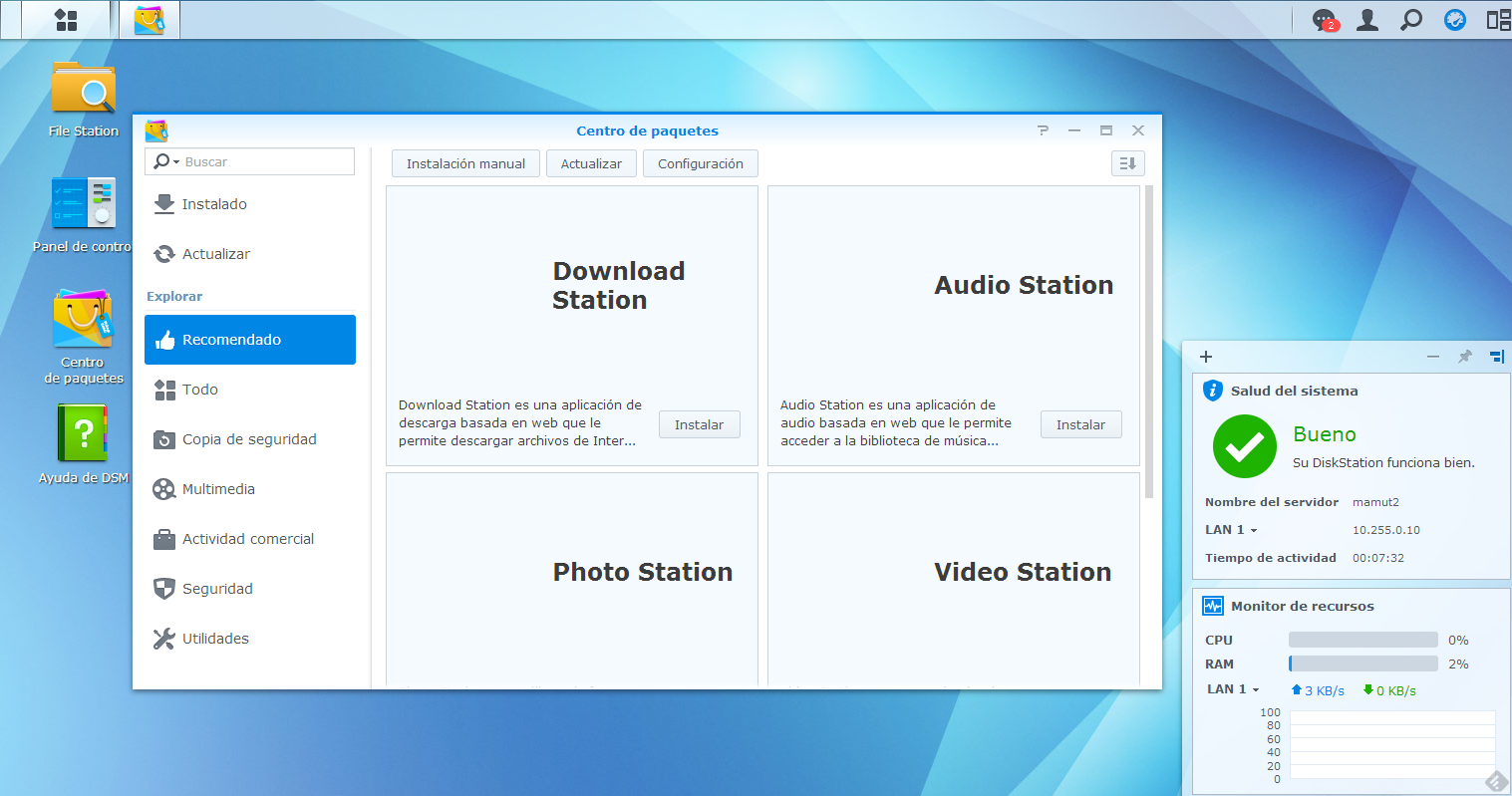This screenshot has width=1512, height=796.
Task: Click the package list scrollbar
Action: coord(1149,342)
